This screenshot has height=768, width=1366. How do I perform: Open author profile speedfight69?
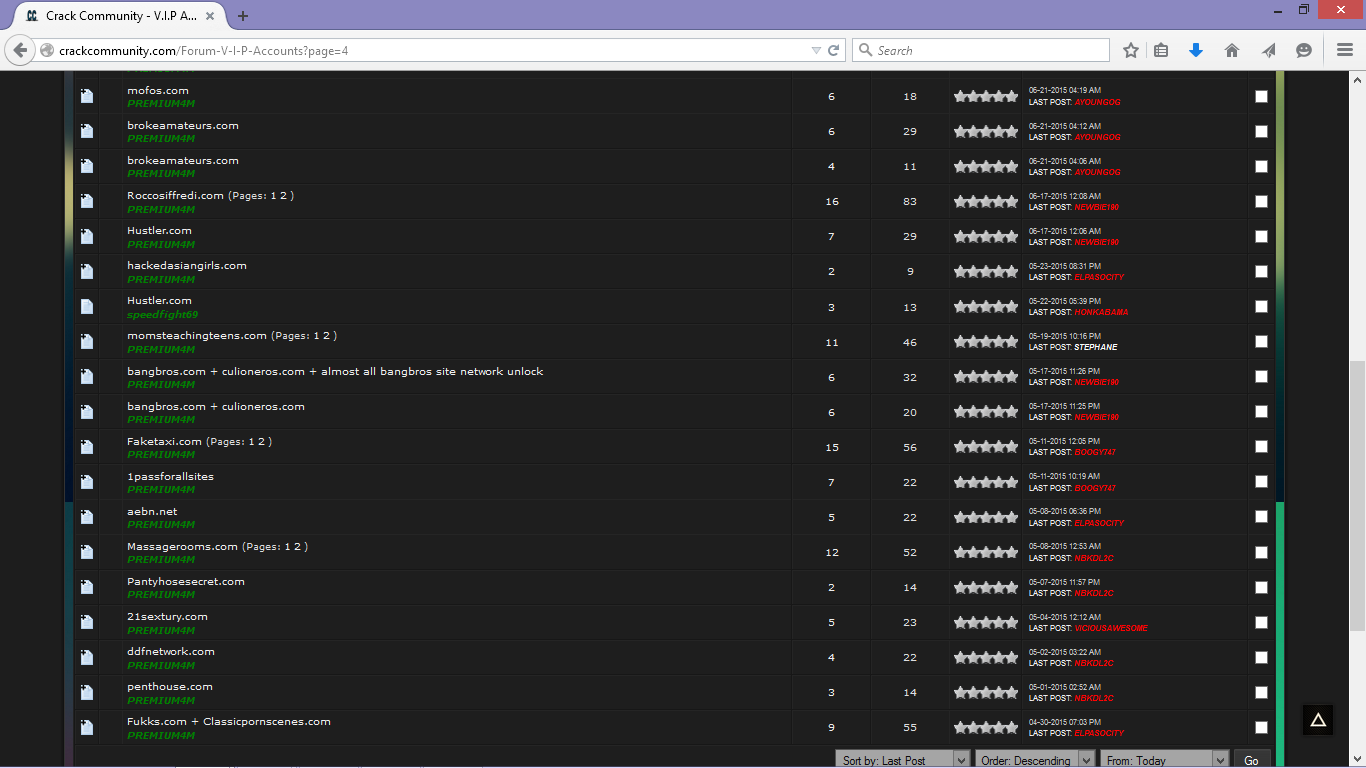pyautogui.click(x=163, y=314)
